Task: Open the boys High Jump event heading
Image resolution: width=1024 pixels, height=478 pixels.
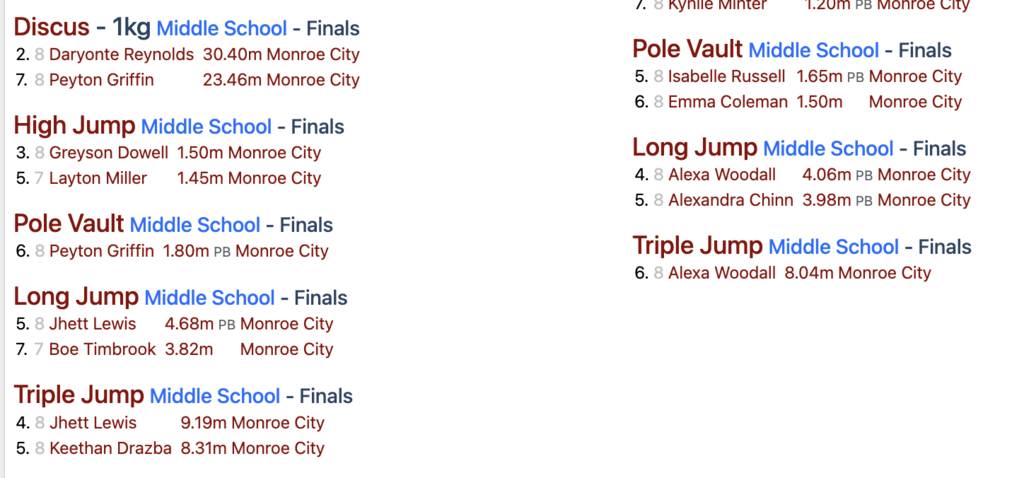Action: (74, 126)
